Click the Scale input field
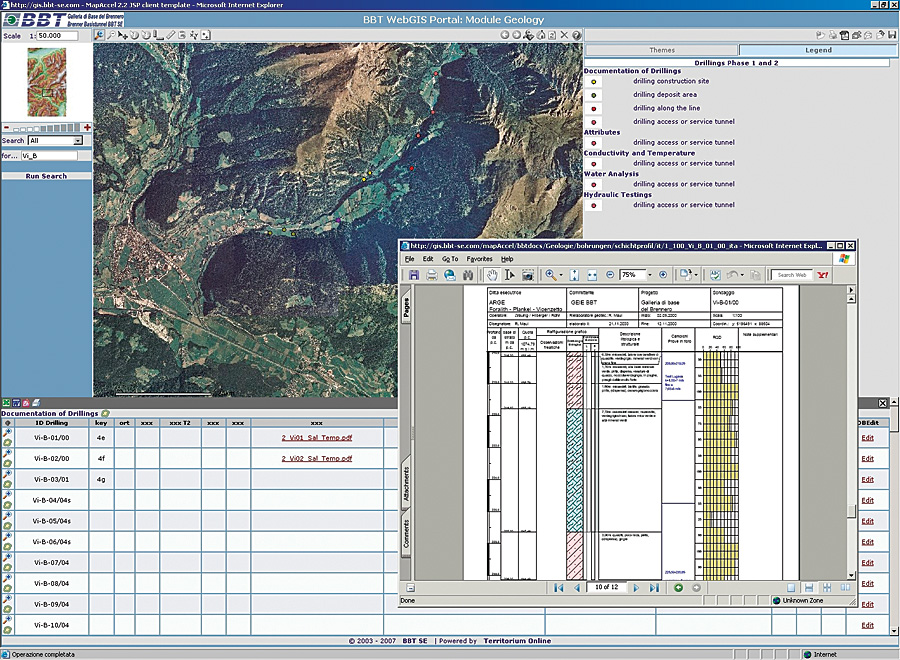The image size is (900, 660). (59, 36)
